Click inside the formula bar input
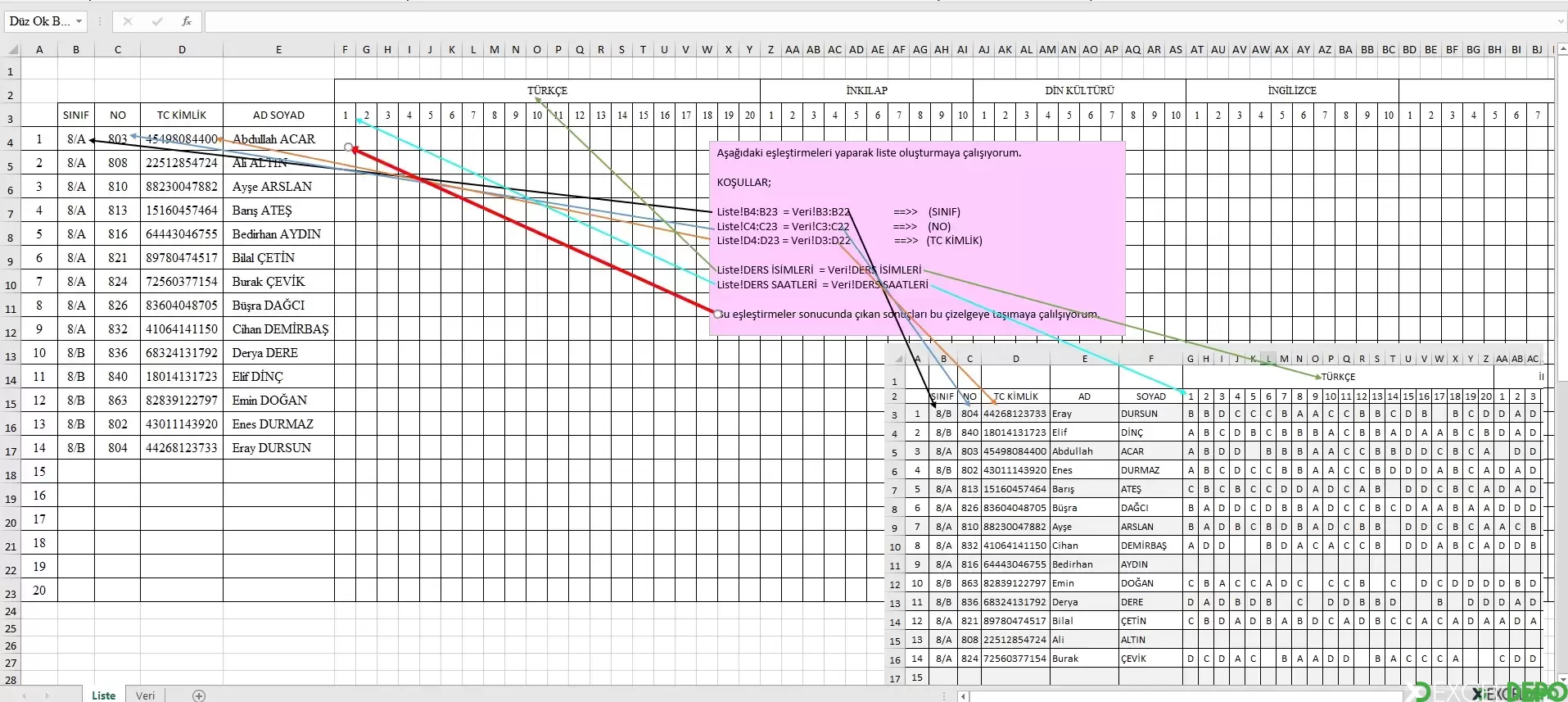The image size is (1568, 702). [880, 21]
